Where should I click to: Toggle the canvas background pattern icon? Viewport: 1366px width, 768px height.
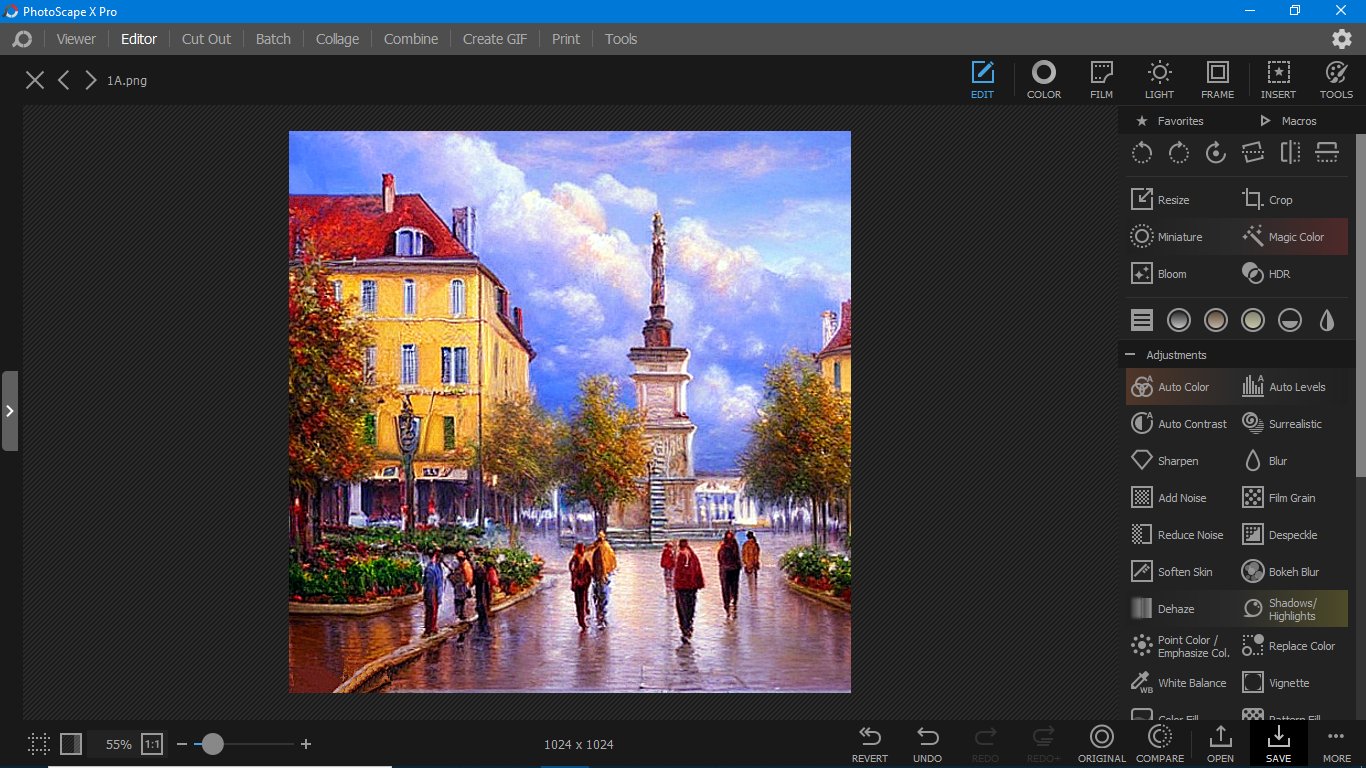pos(71,744)
